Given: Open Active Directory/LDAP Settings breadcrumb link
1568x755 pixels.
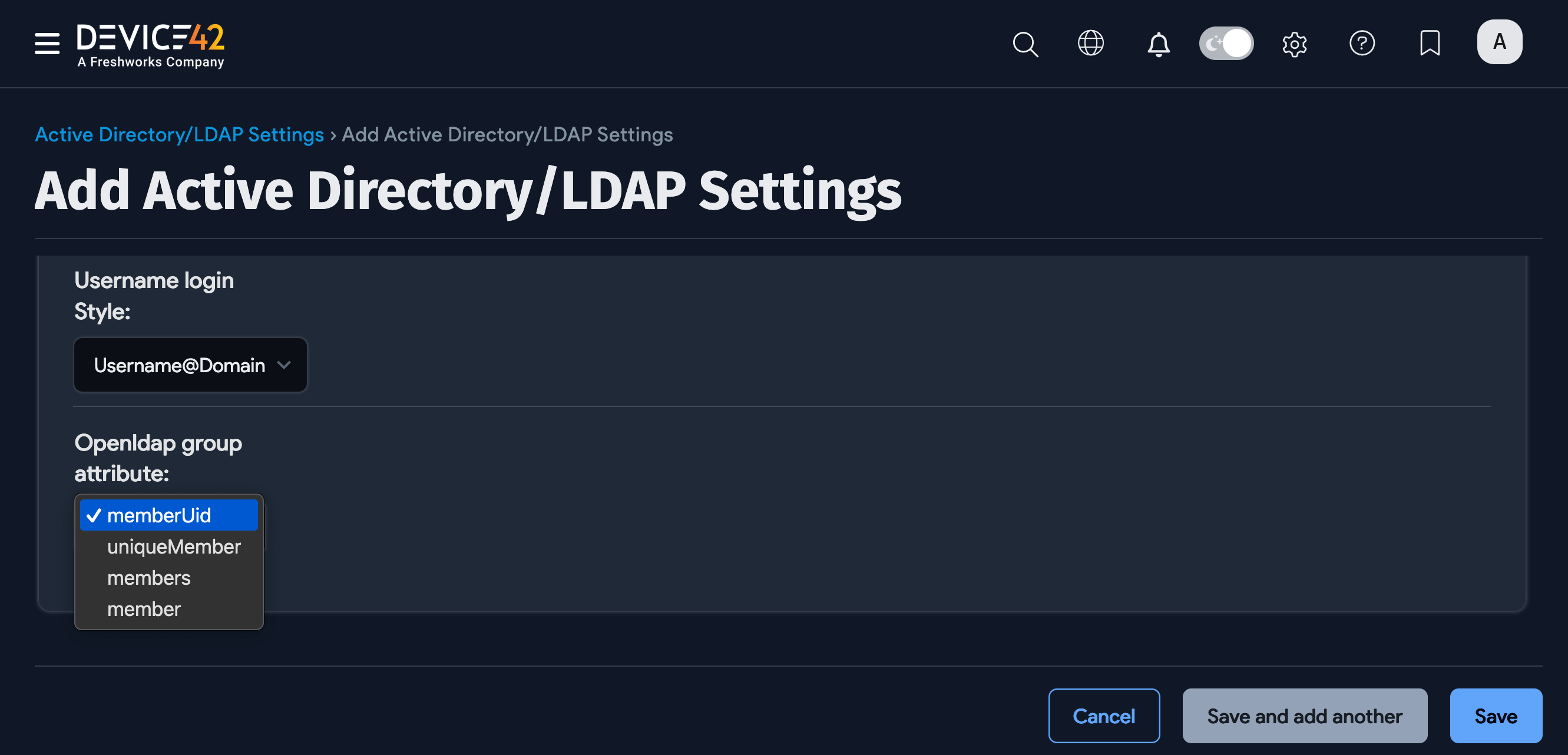Looking at the screenshot, I should [x=180, y=134].
